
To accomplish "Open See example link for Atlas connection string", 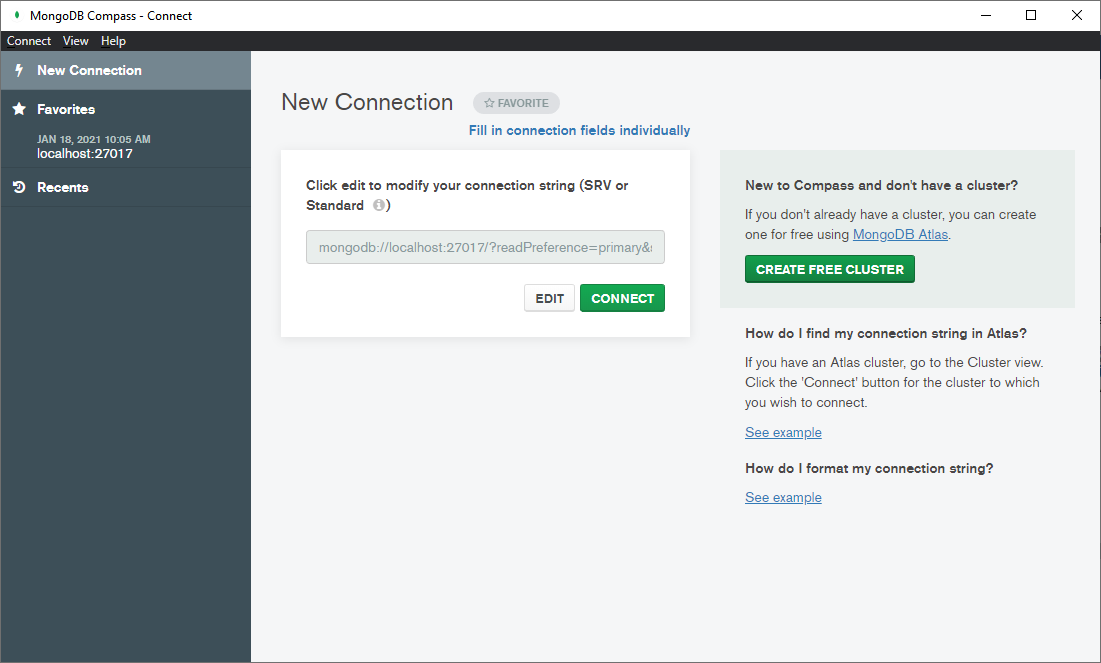I will point(783,433).
